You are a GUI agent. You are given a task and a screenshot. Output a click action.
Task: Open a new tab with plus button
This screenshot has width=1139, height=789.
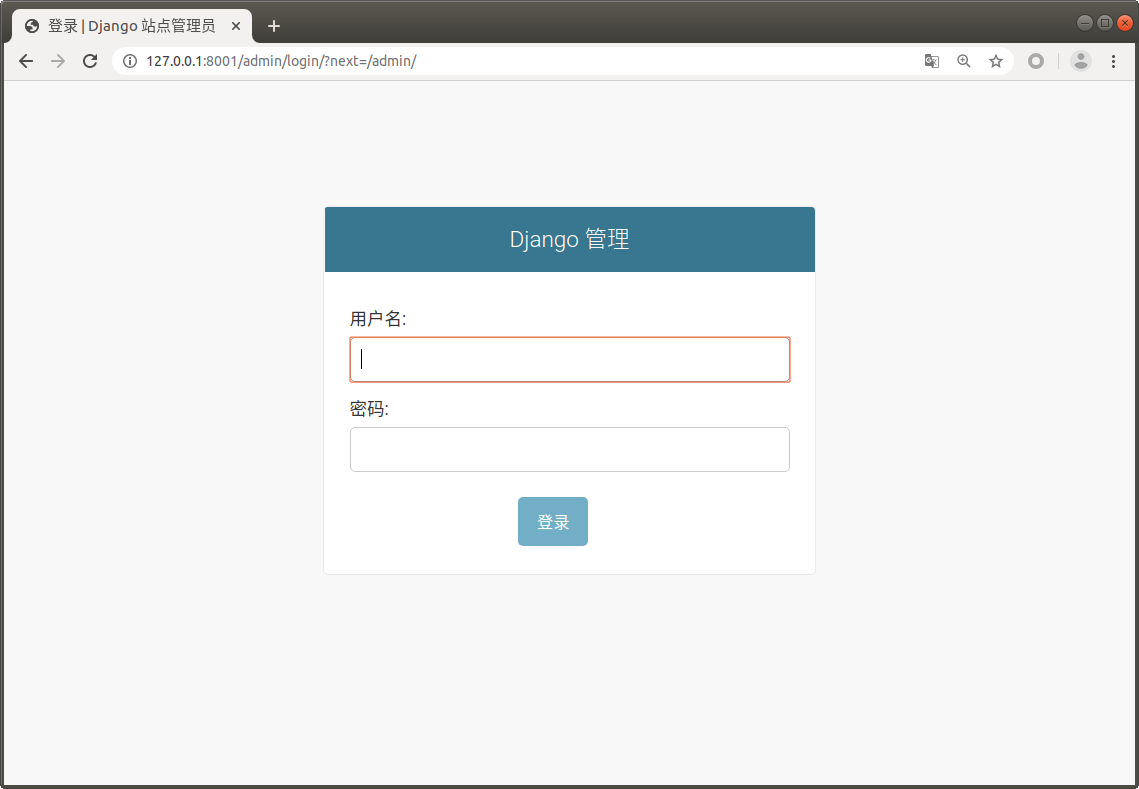[x=274, y=26]
